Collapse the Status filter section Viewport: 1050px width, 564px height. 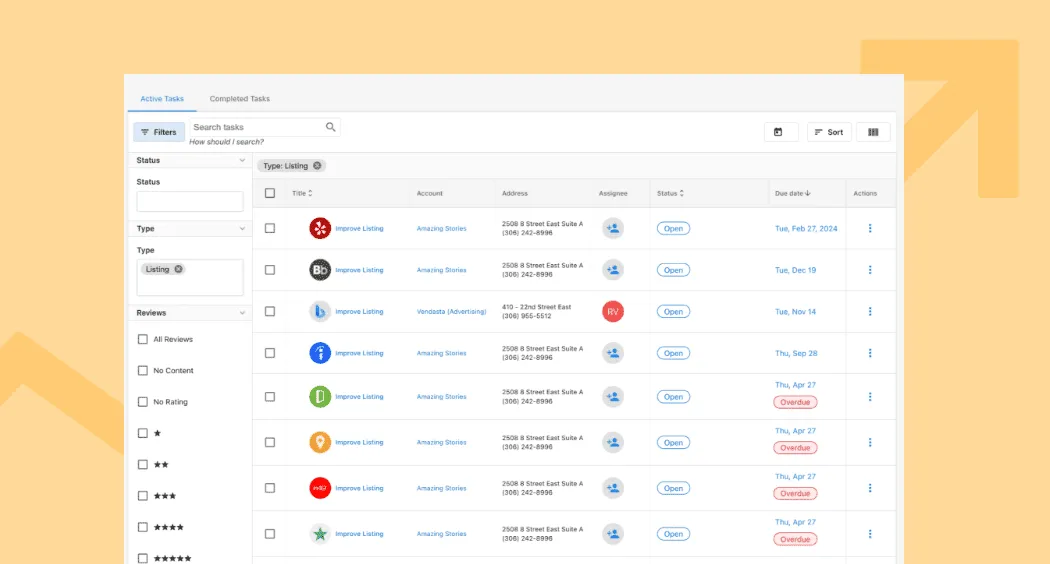point(242,160)
